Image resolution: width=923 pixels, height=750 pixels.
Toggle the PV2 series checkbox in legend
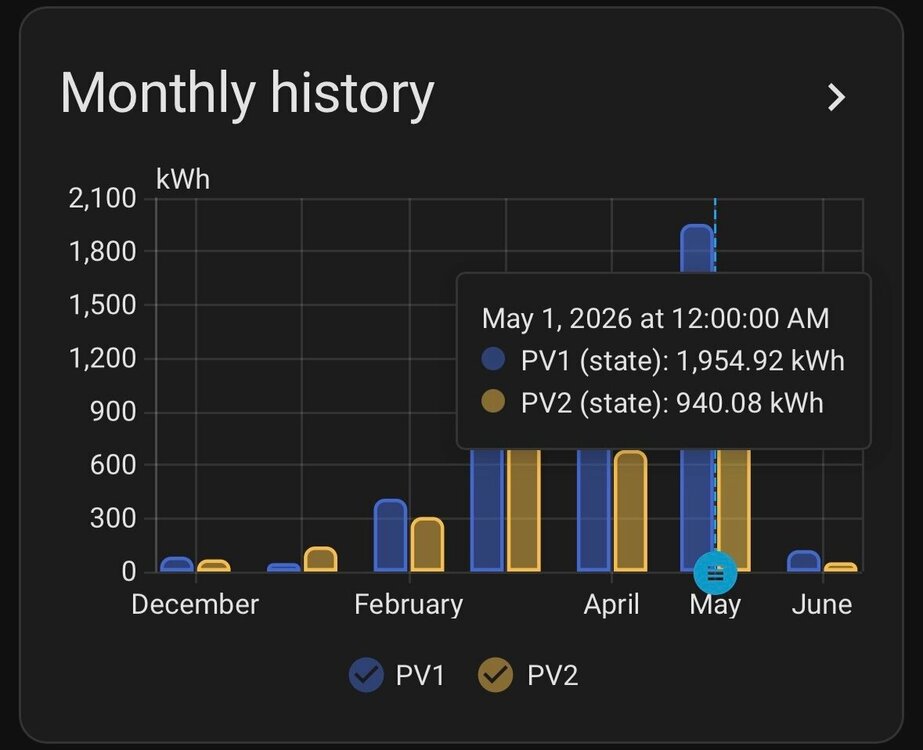click(x=496, y=675)
